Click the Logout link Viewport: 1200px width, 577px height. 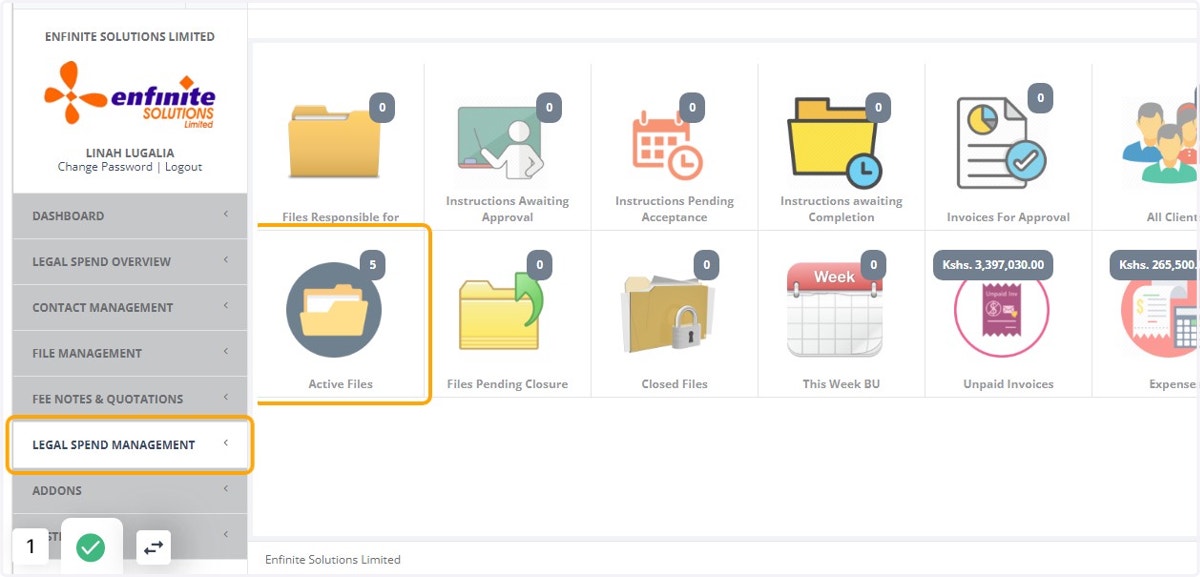click(x=184, y=167)
